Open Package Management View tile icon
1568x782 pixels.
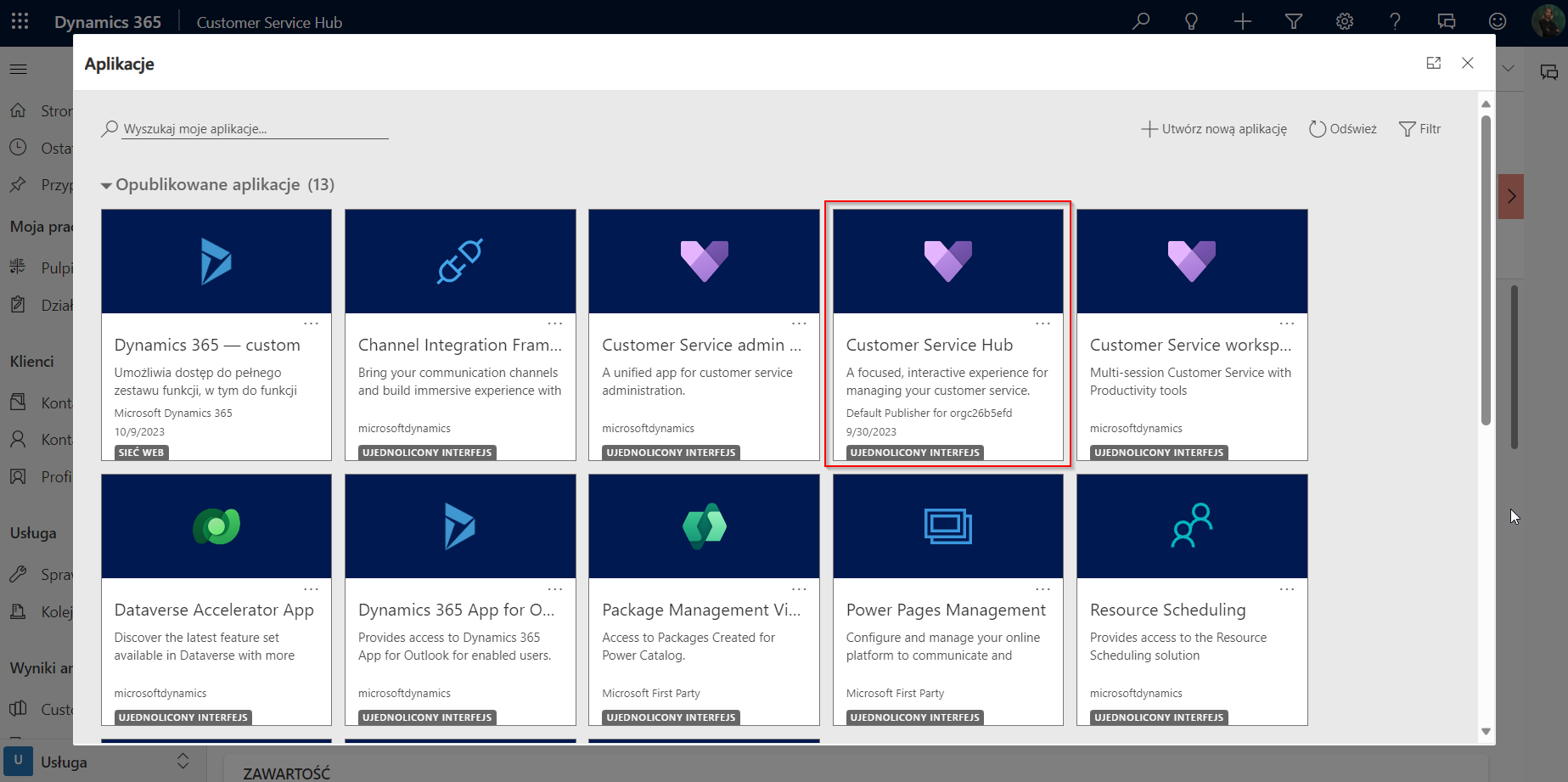(704, 526)
